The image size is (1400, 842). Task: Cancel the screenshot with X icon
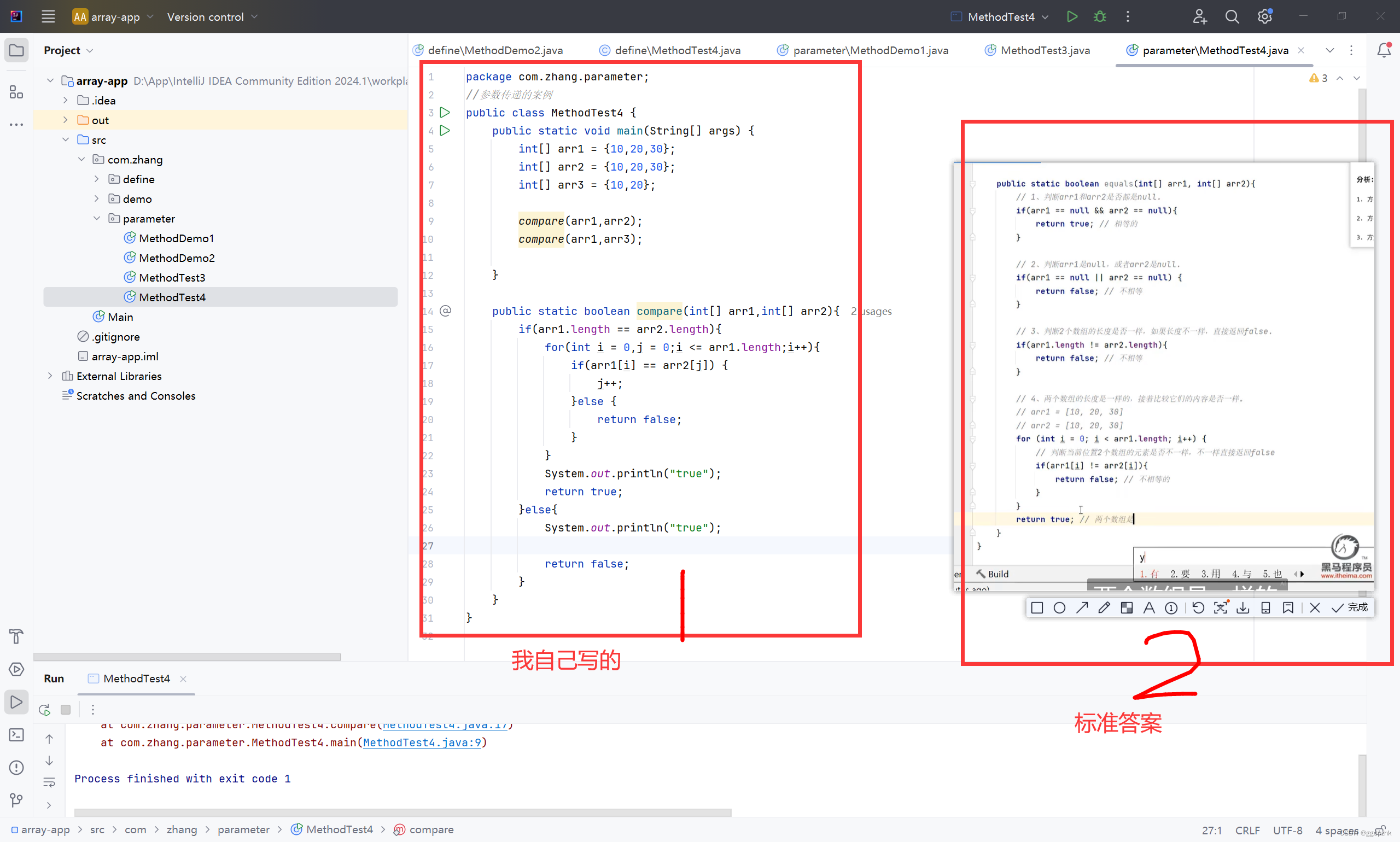pyautogui.click(x=1315, y=607)
